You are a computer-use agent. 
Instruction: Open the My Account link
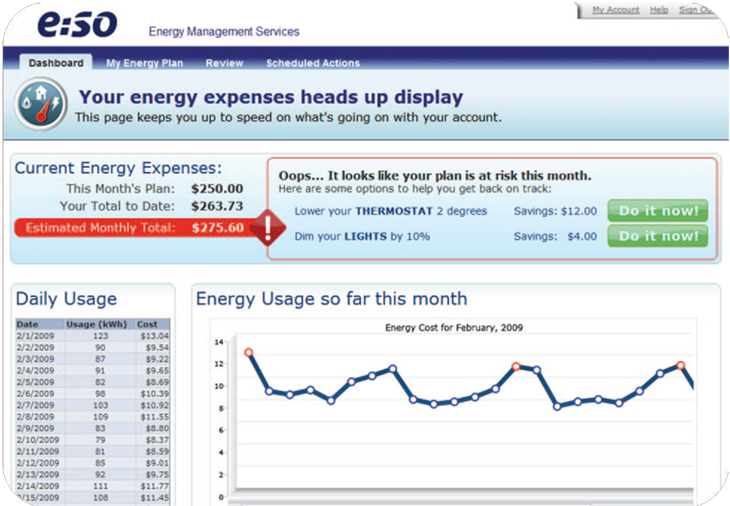tap(615, 10)
